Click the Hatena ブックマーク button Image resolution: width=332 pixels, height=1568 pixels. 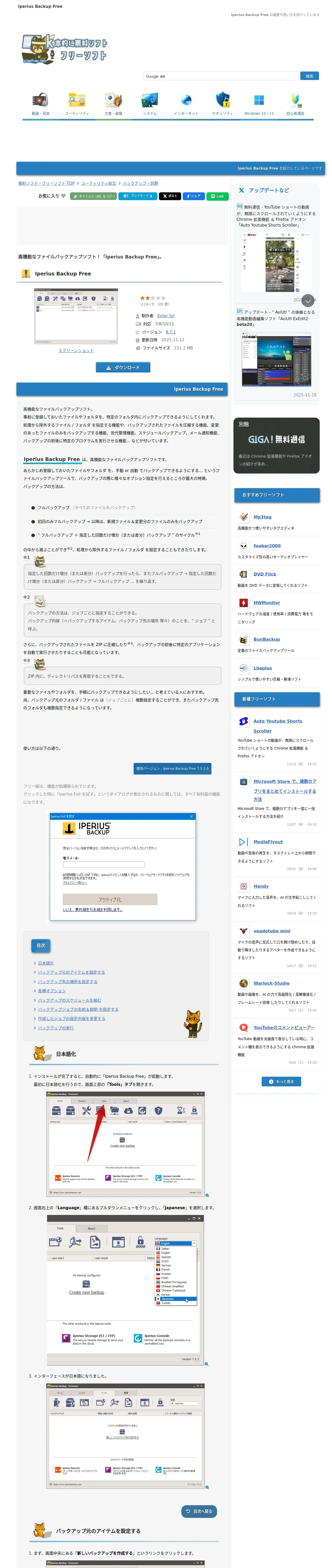coord(138,196)
